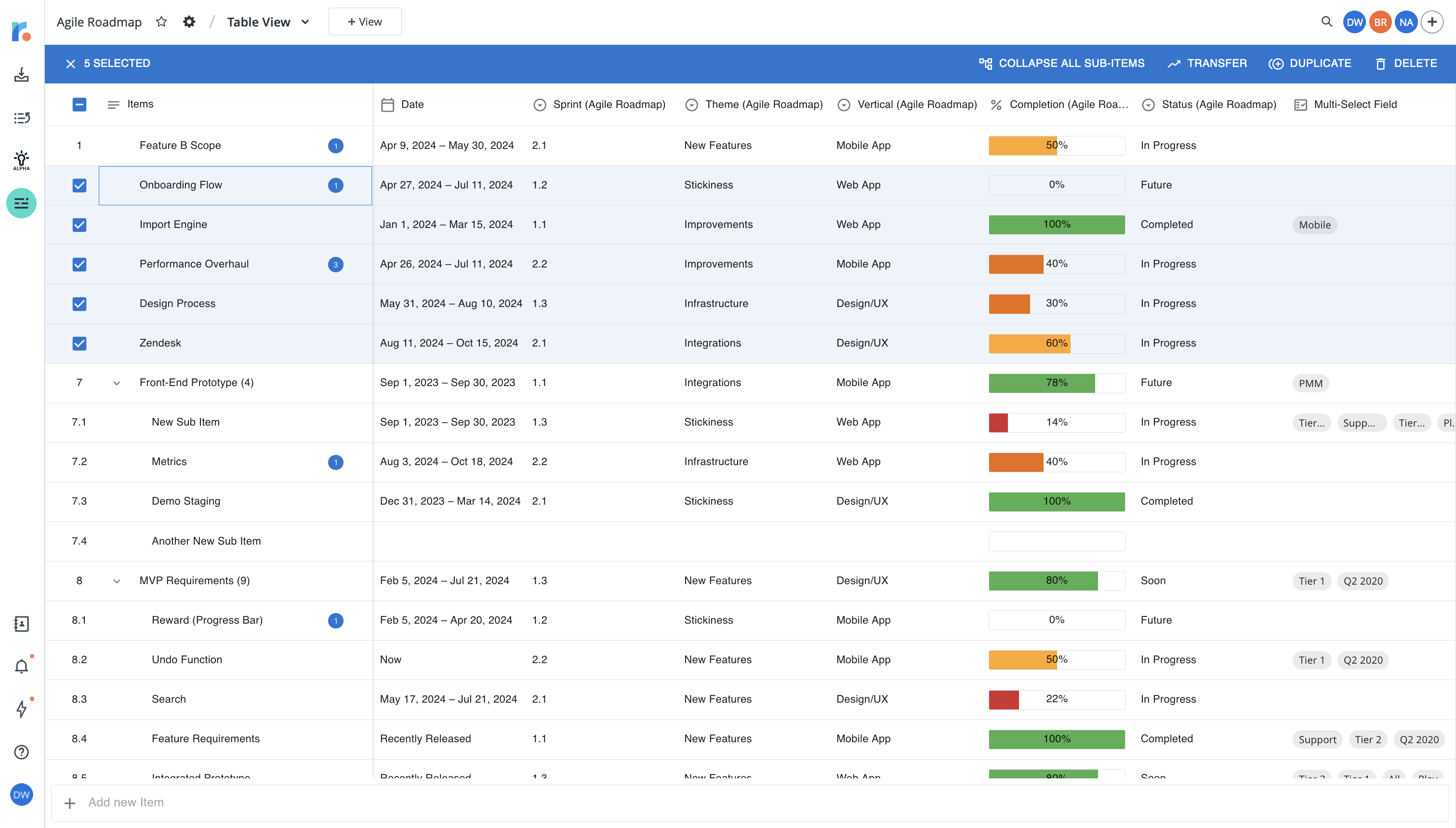The image size is (1456, 828).
Task: Uncheck the Design Process checkbox
Action: [79, 304]
